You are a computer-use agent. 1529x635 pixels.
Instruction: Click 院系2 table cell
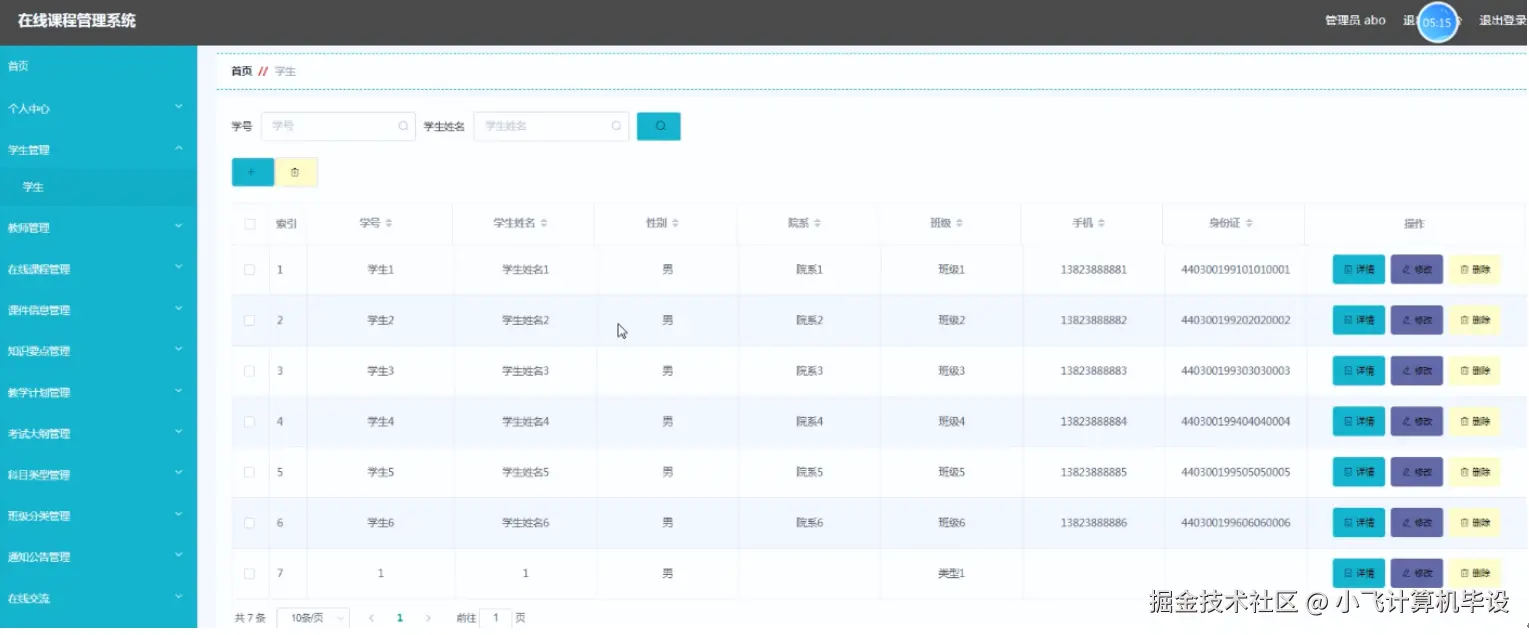[809, 320]
